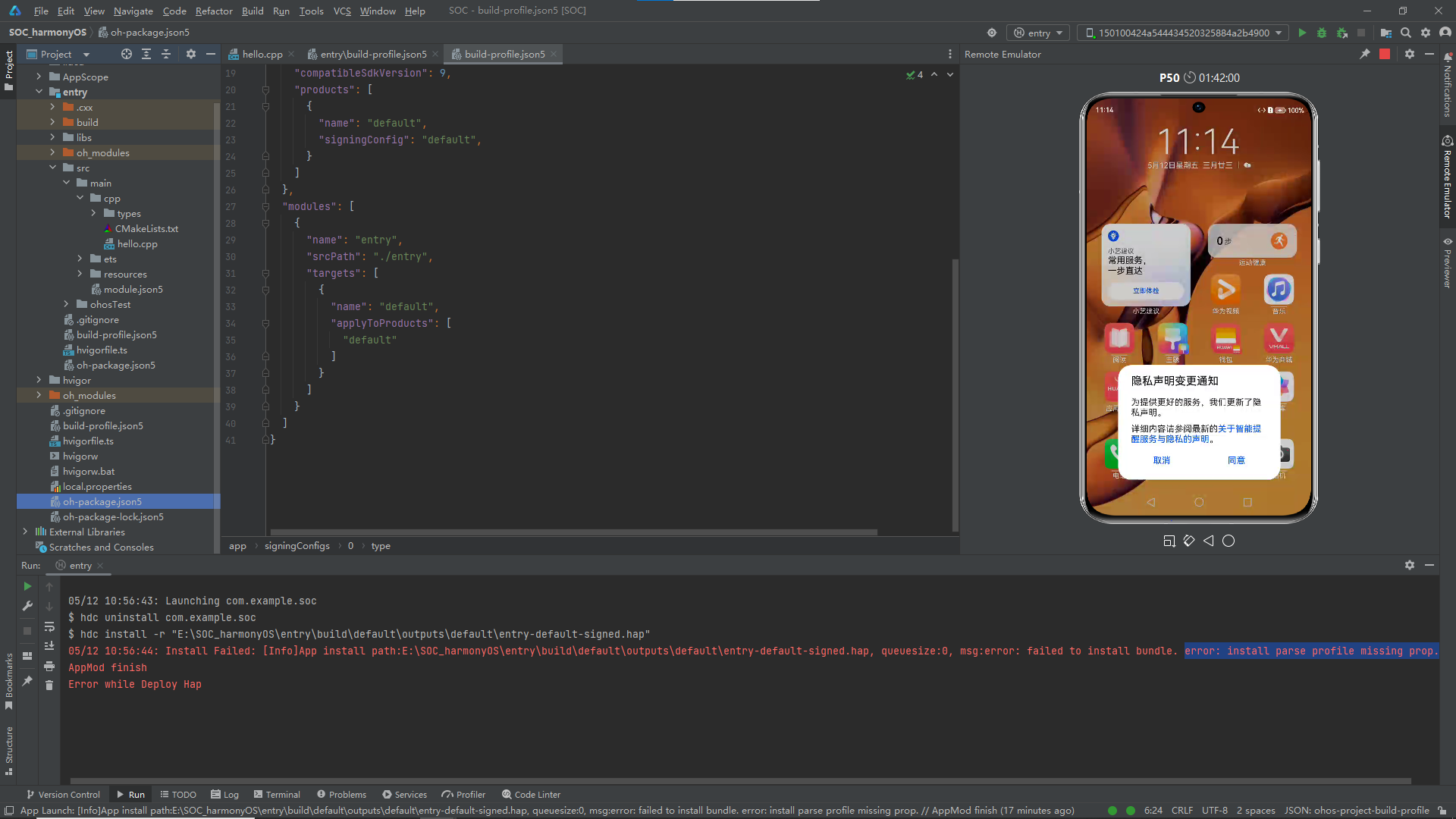1456x819 pixels.
Task: Clear the Run console with the trash icon
Action: click(x=49, y=684)
